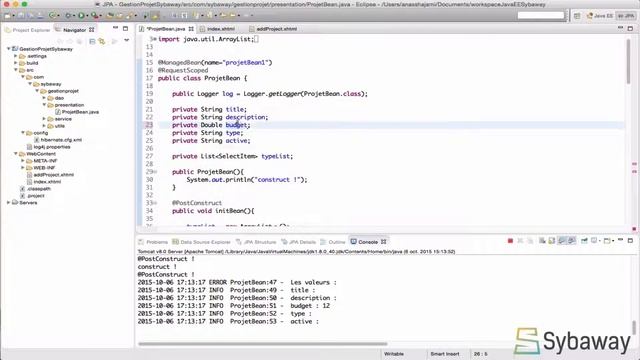
Task: Expand the .settings folder
Action: click(x=16, y=56)
